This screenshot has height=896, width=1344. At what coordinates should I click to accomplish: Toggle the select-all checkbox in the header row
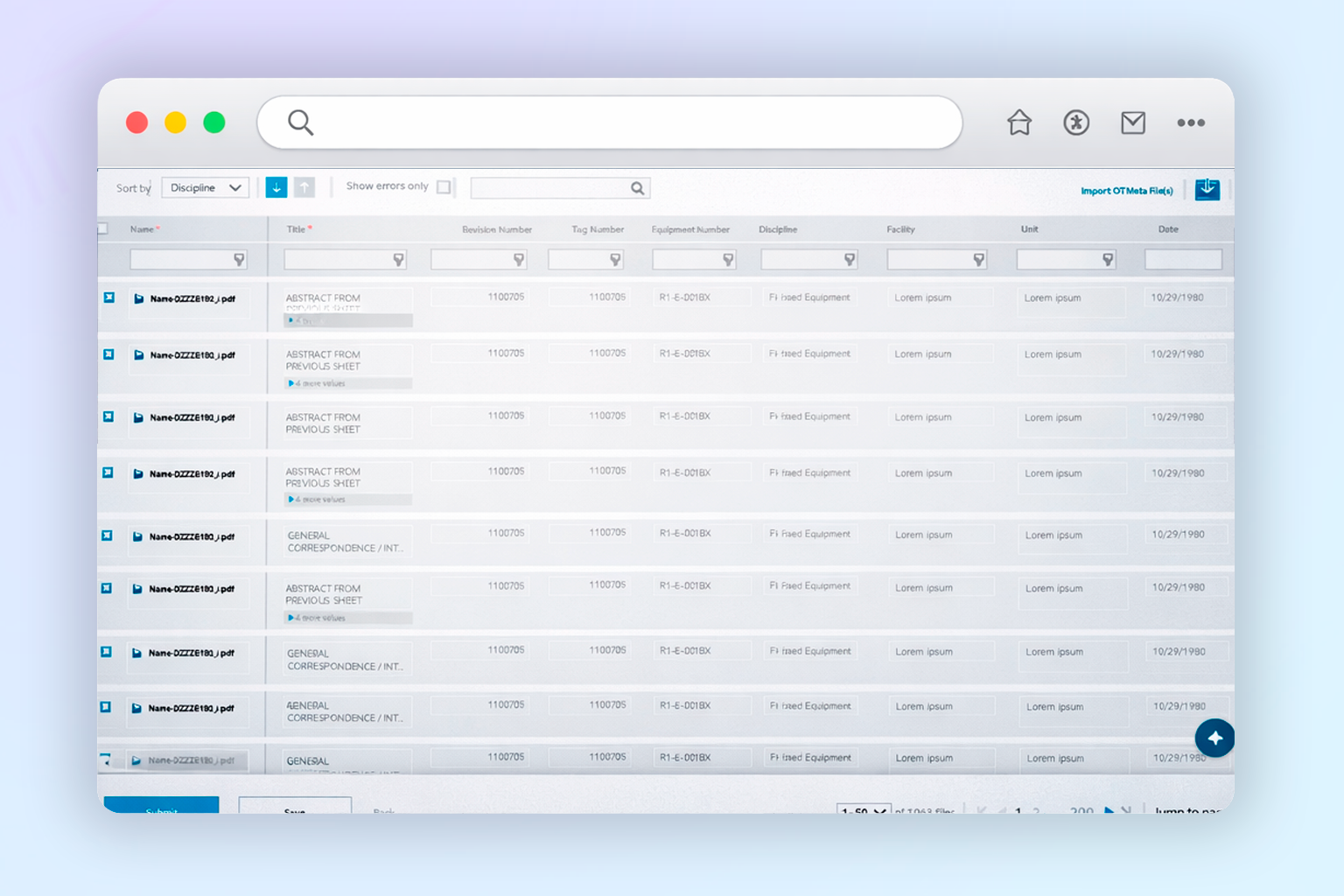[102, 227]
